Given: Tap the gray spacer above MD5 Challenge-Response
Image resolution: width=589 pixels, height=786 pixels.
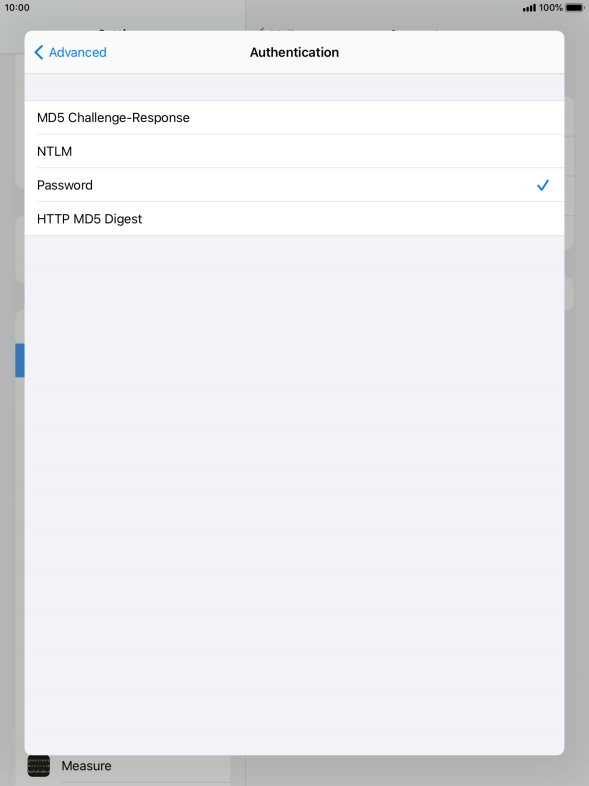Looking at the screenshot, I should coord(294,87).
